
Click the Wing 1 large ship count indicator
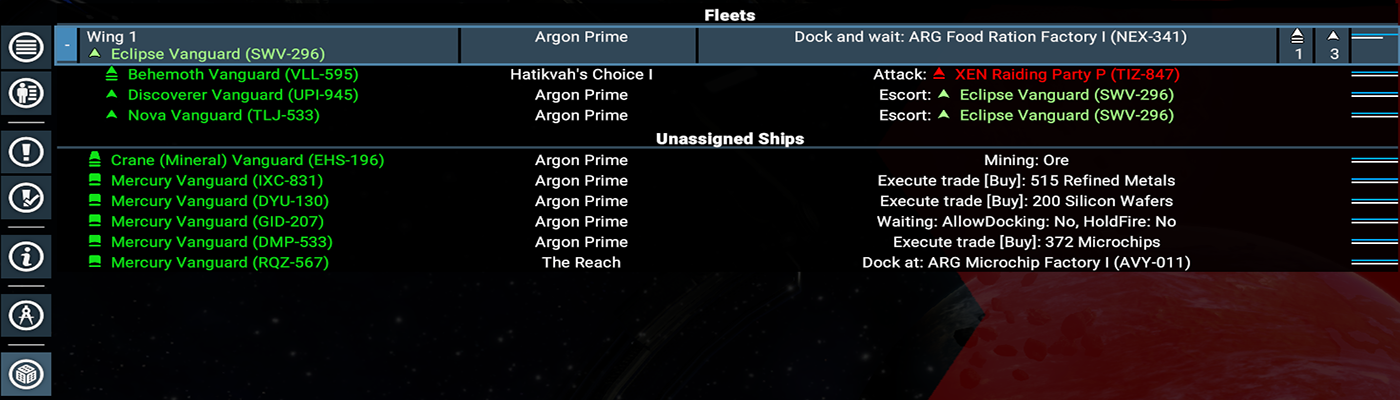1298,45
